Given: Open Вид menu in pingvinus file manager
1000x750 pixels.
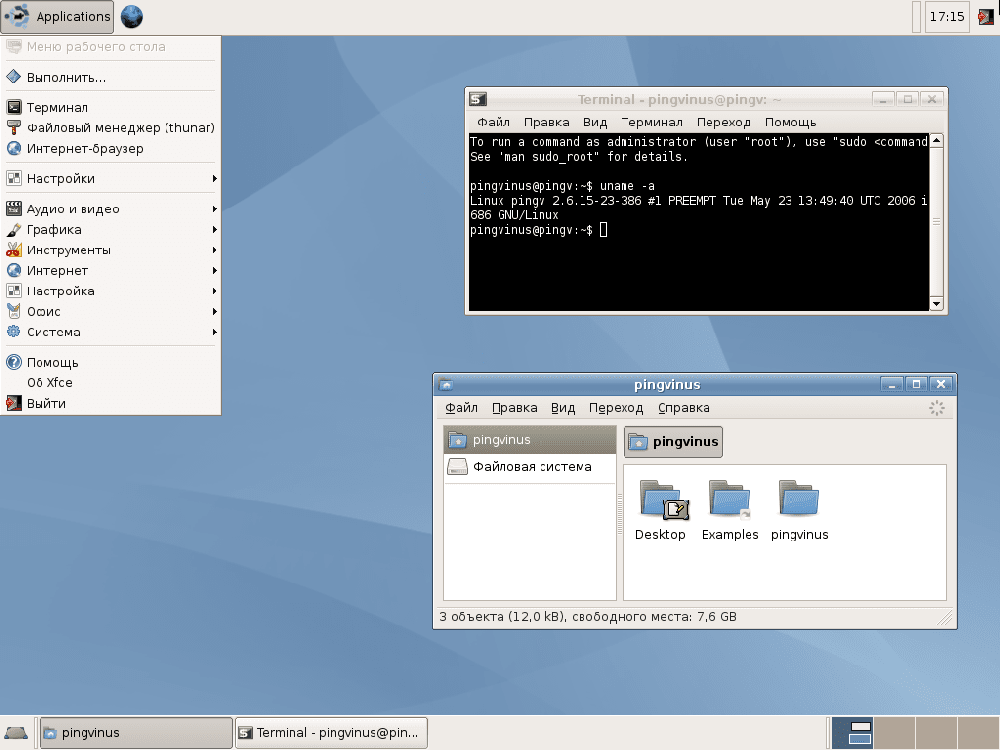Looking at the screenshot, I should click(562, 408).
